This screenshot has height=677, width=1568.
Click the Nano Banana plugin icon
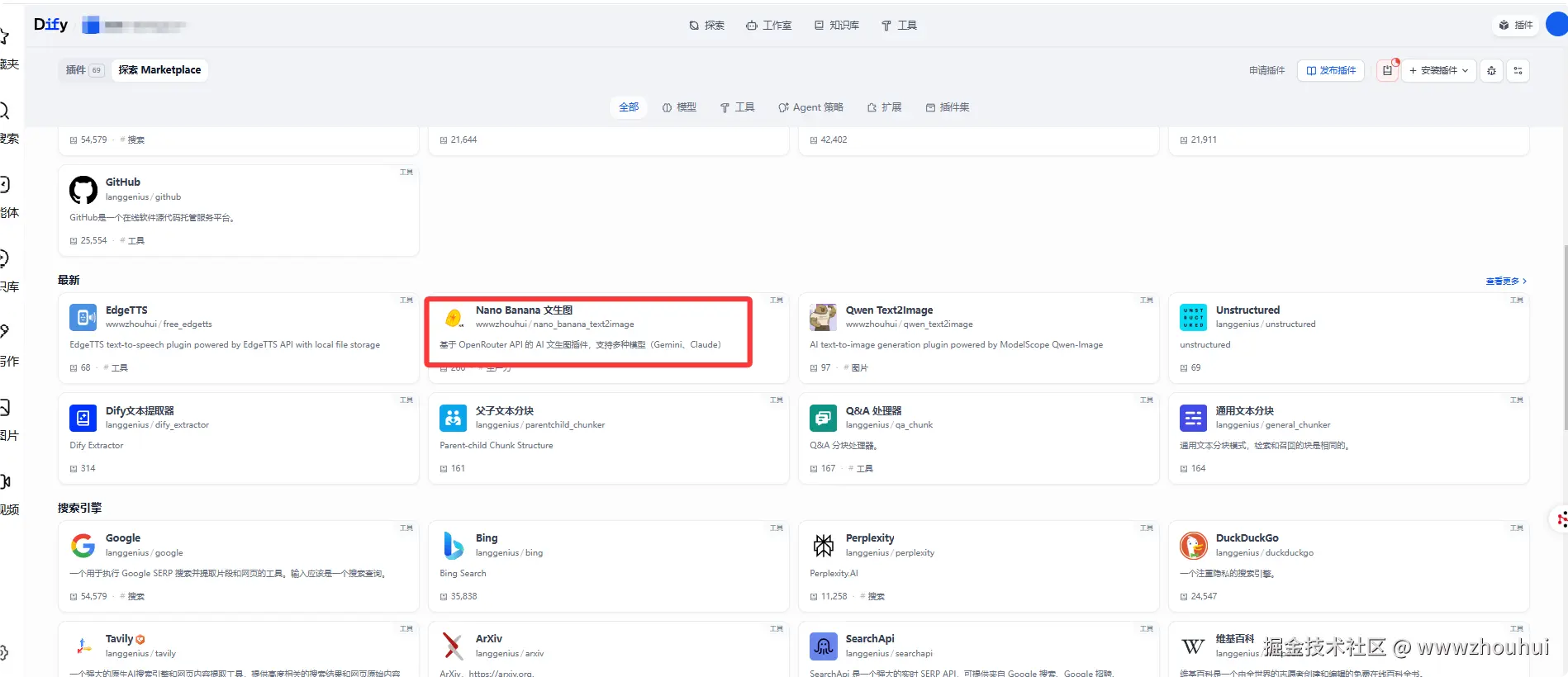(x=454, y=318)
